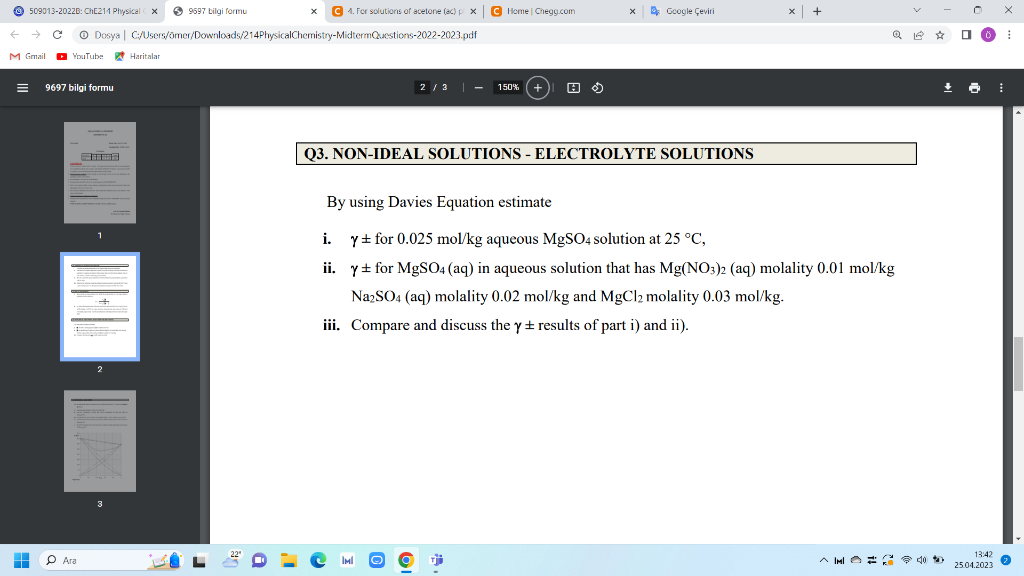Zoom in on the PDF
1024x576 pixels.
[536, 87]
